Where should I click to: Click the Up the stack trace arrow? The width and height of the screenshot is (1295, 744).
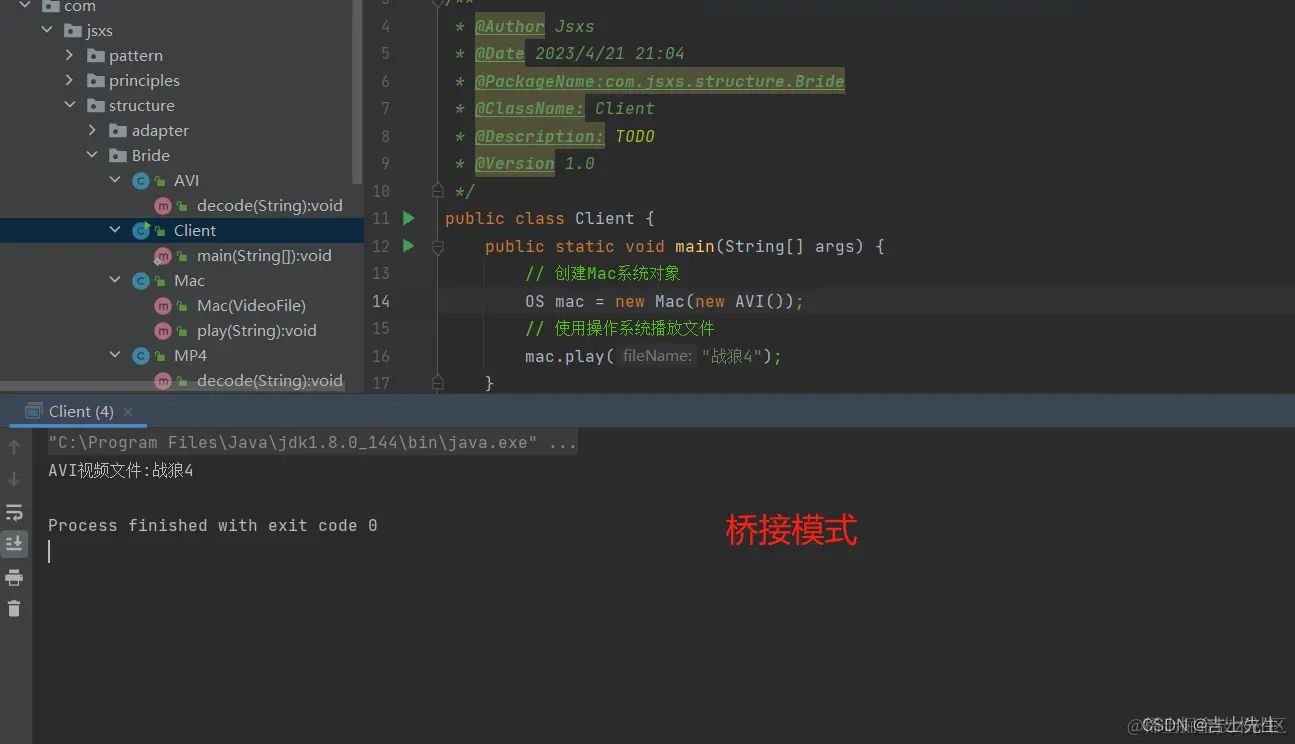tap(14, 447)
